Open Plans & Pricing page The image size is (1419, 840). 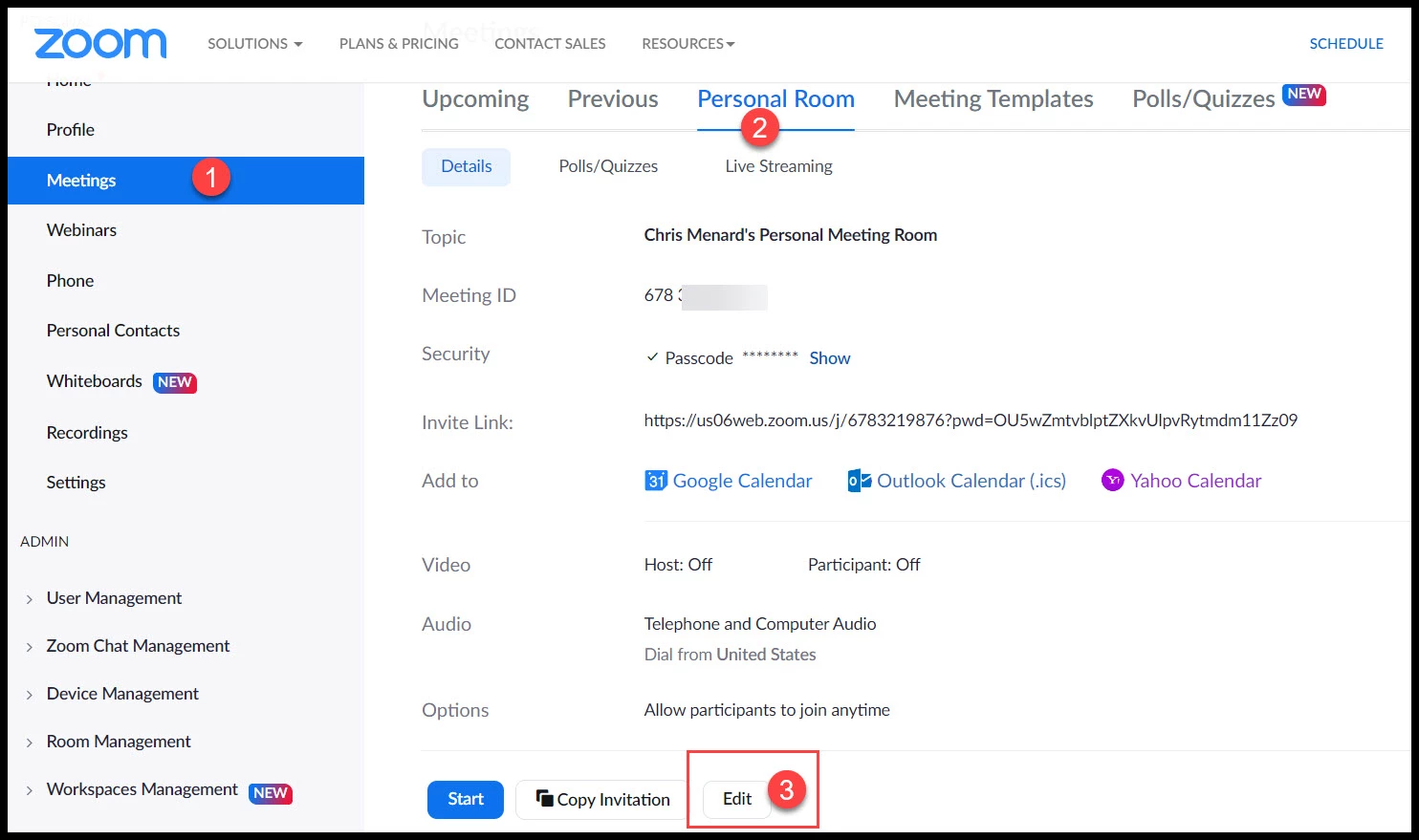(x=399, y=44)
